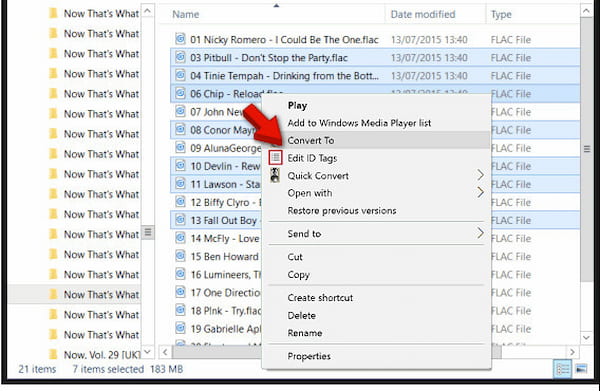This screenshot has width=600, height=391.
Task: Click navigation pane scroll down arrow
Action: click(148, 352)
